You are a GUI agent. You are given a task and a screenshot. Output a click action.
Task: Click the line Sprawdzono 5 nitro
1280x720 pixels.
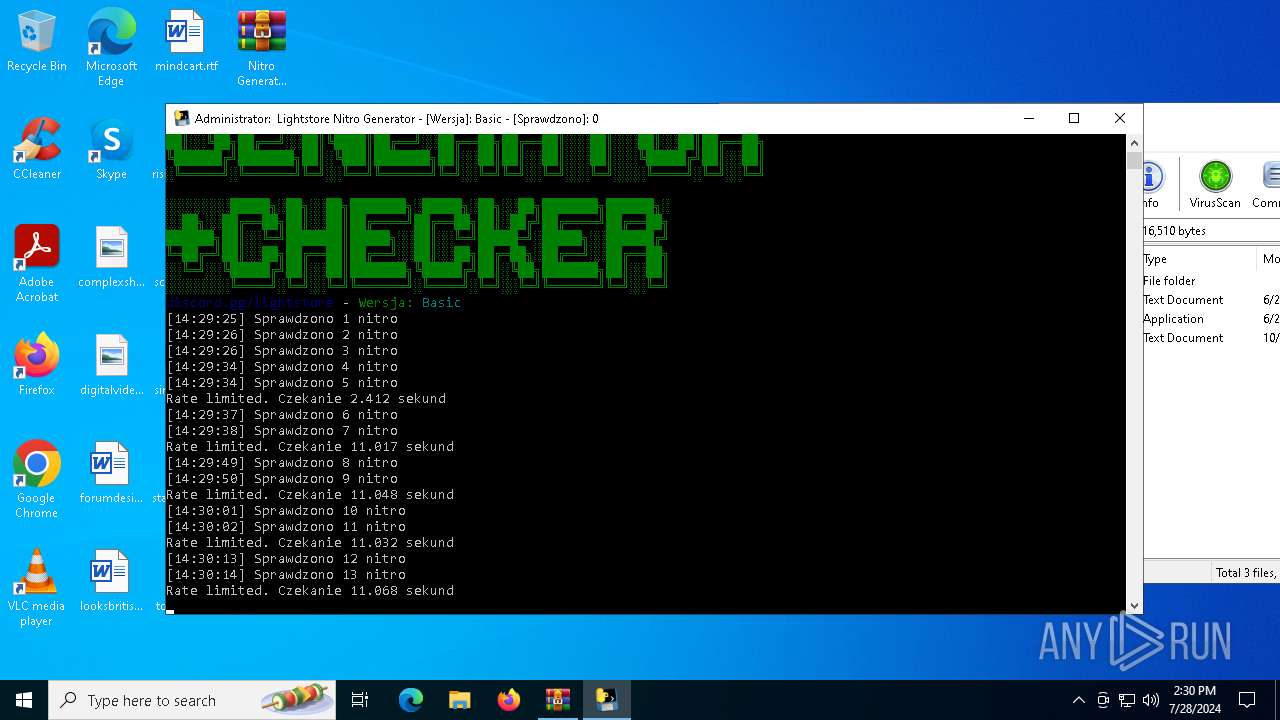pos(282,383)
